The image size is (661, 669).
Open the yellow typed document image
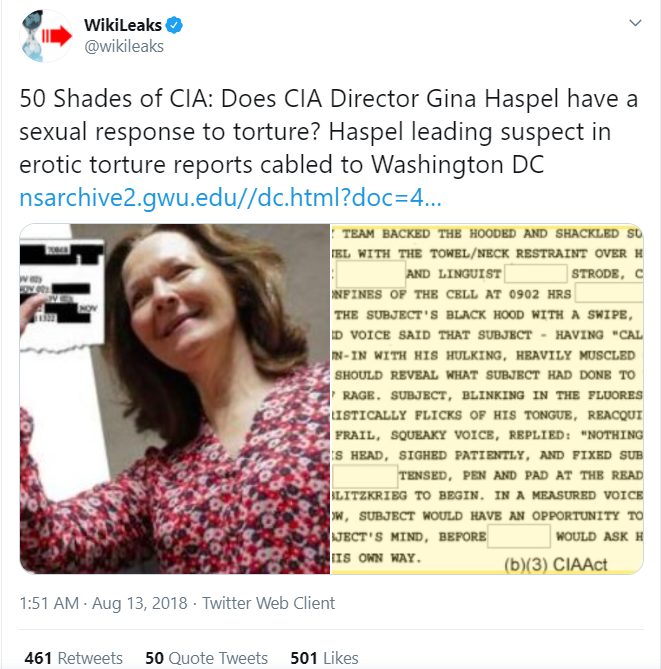coord(487,398)
